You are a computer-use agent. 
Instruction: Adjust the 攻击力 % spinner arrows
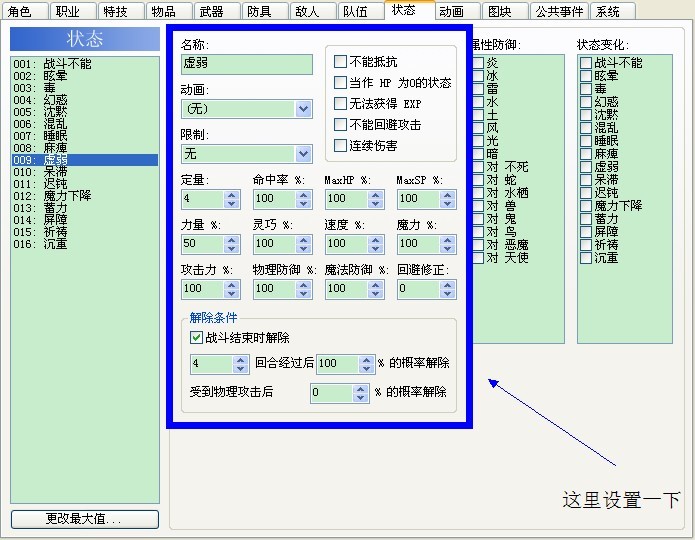pyautogui.click(x=231, y=289)
